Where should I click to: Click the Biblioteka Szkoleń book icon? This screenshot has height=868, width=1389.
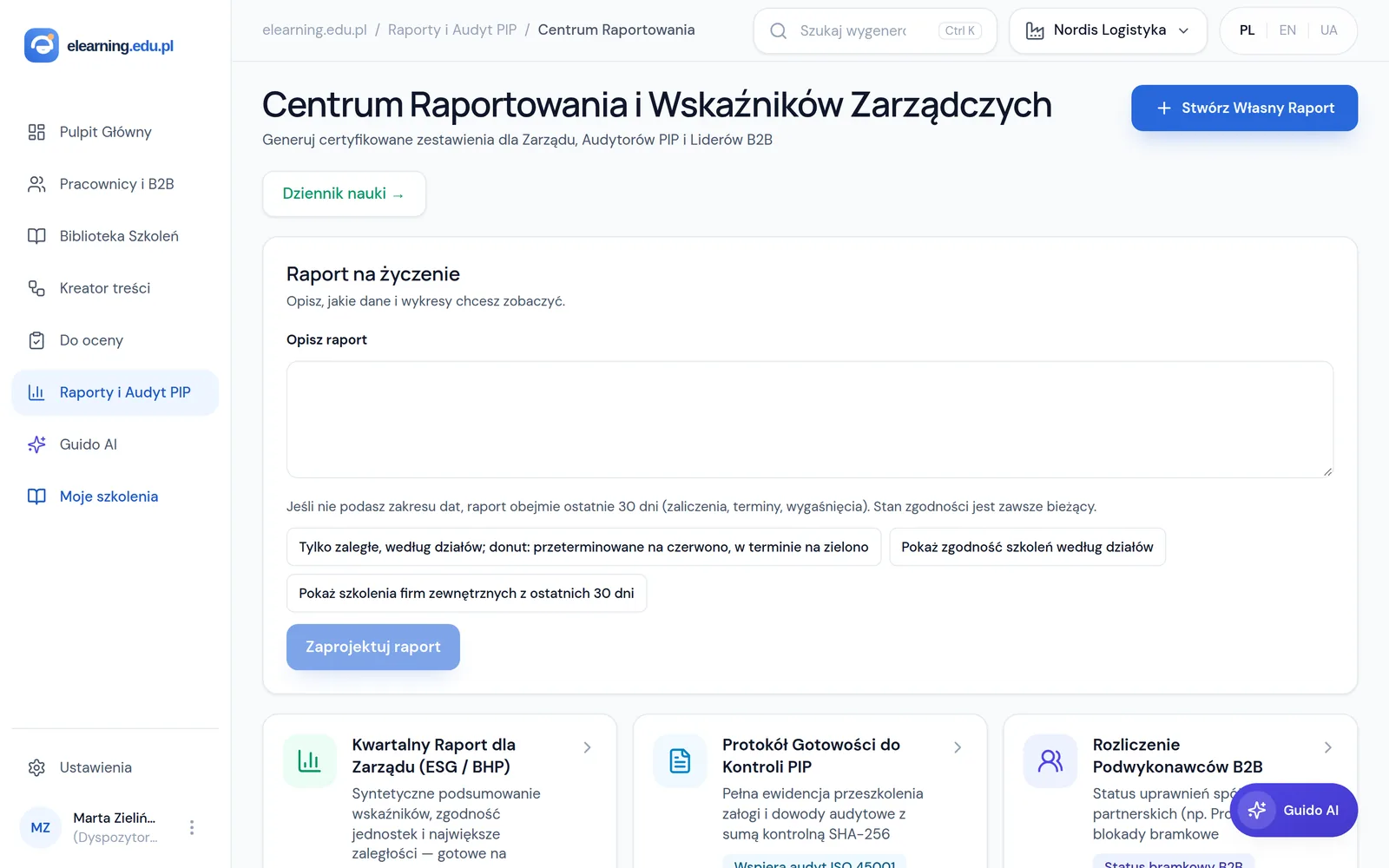[36, 236]
